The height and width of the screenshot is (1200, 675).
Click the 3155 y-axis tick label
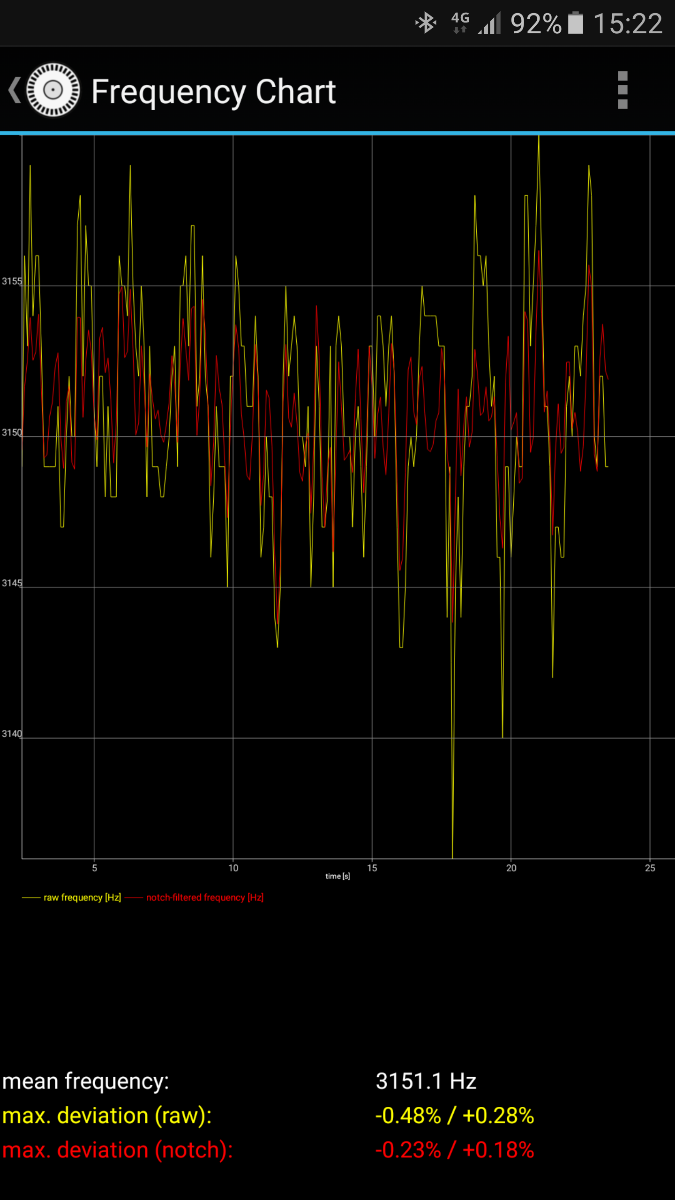(11, 282)
